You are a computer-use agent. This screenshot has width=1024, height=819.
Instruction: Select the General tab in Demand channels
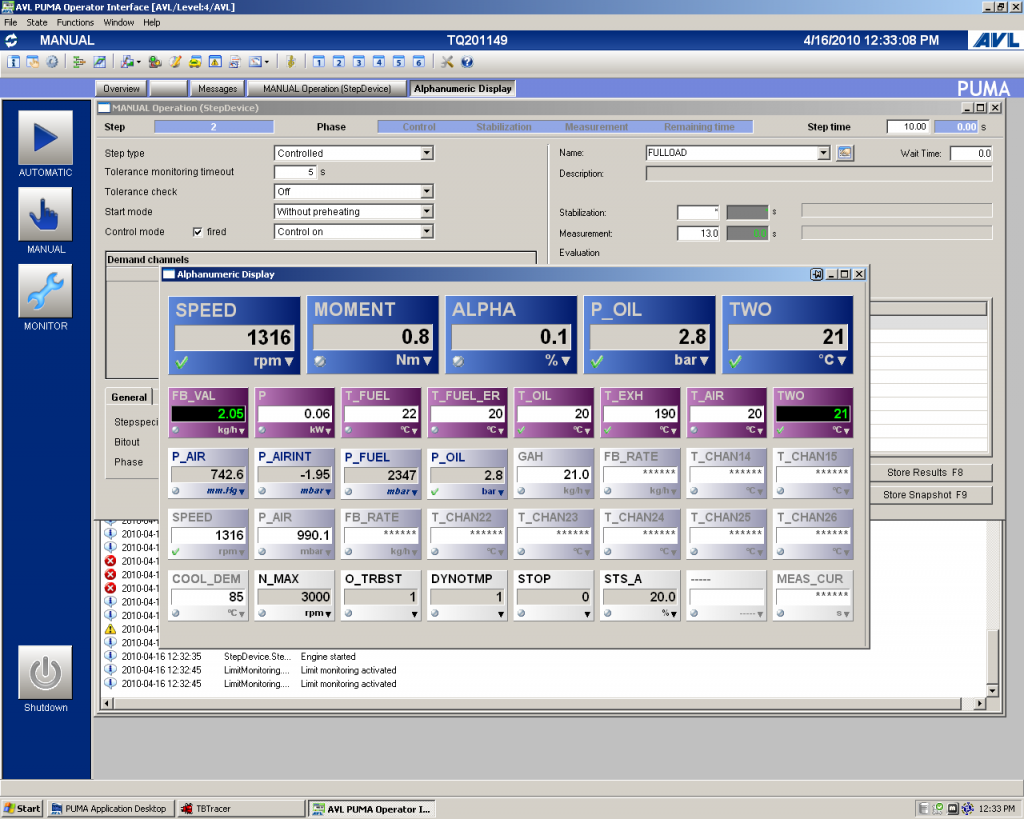tap(129, 397)
